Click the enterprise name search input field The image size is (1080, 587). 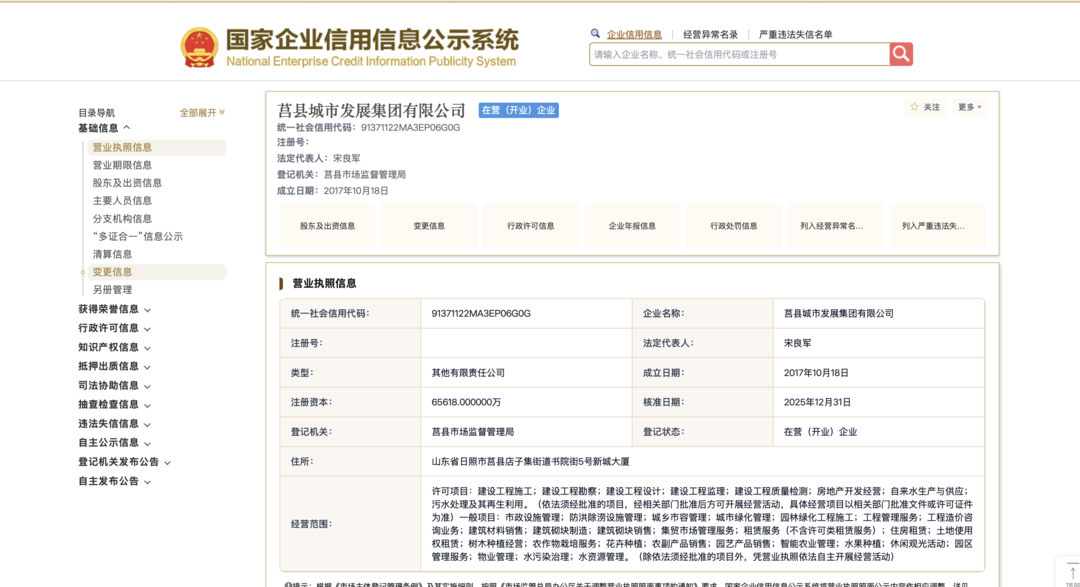coord(739,54)
